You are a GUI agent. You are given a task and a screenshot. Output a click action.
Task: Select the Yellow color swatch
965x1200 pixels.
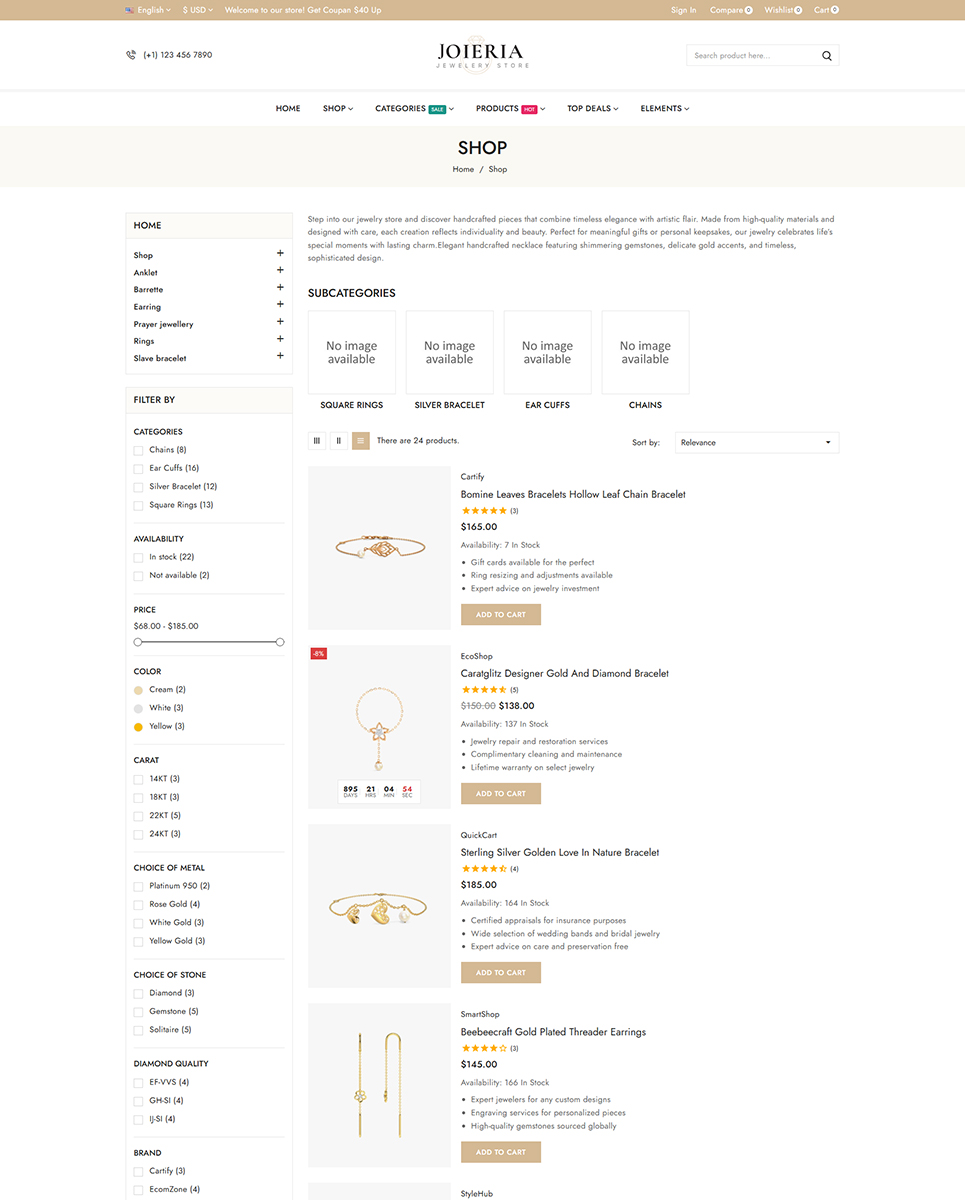click(x=138, y=727)
